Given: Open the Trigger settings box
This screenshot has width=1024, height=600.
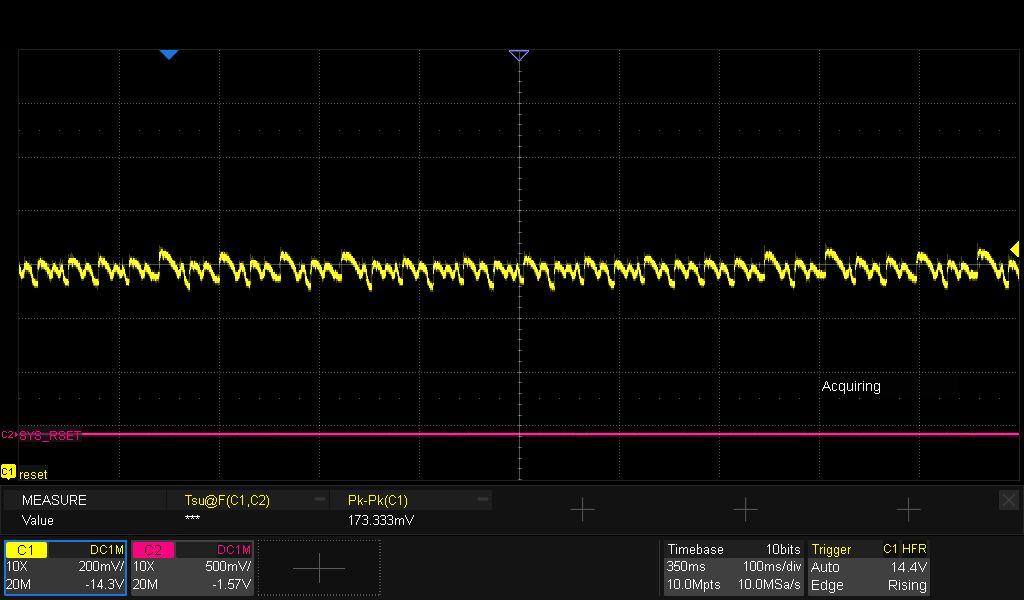Looking at the screenshot, I should (x=868, y=568).
